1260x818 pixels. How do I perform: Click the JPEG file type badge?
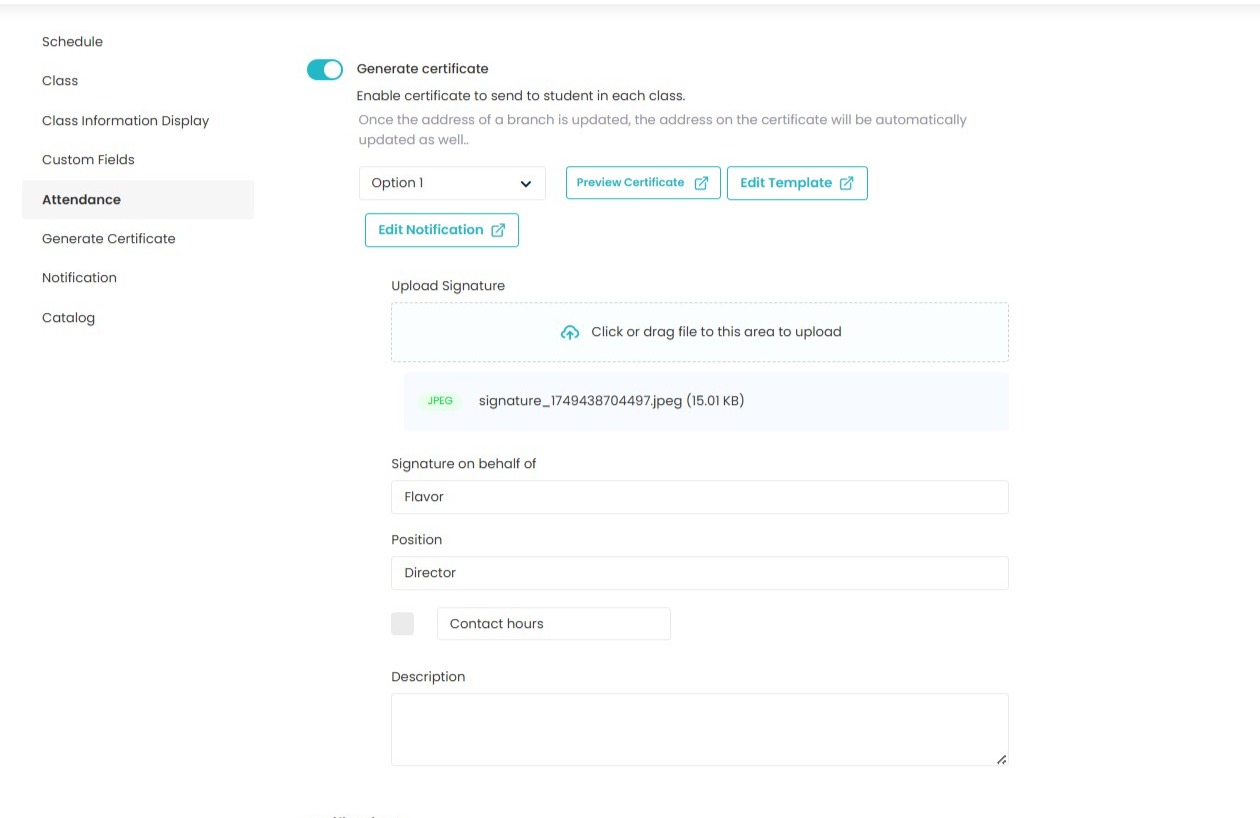pyautogui.click(x=440, y=401)
